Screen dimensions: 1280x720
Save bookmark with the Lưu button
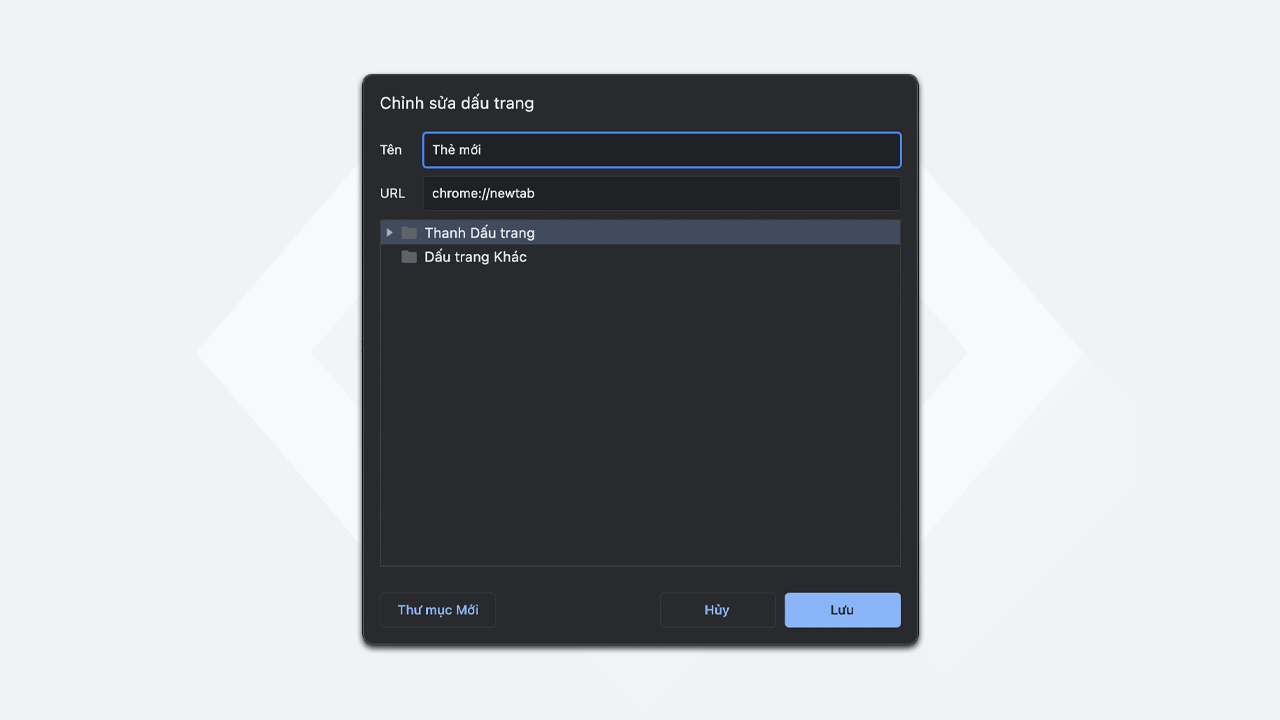pyautogui.click(x=842, y=610)
